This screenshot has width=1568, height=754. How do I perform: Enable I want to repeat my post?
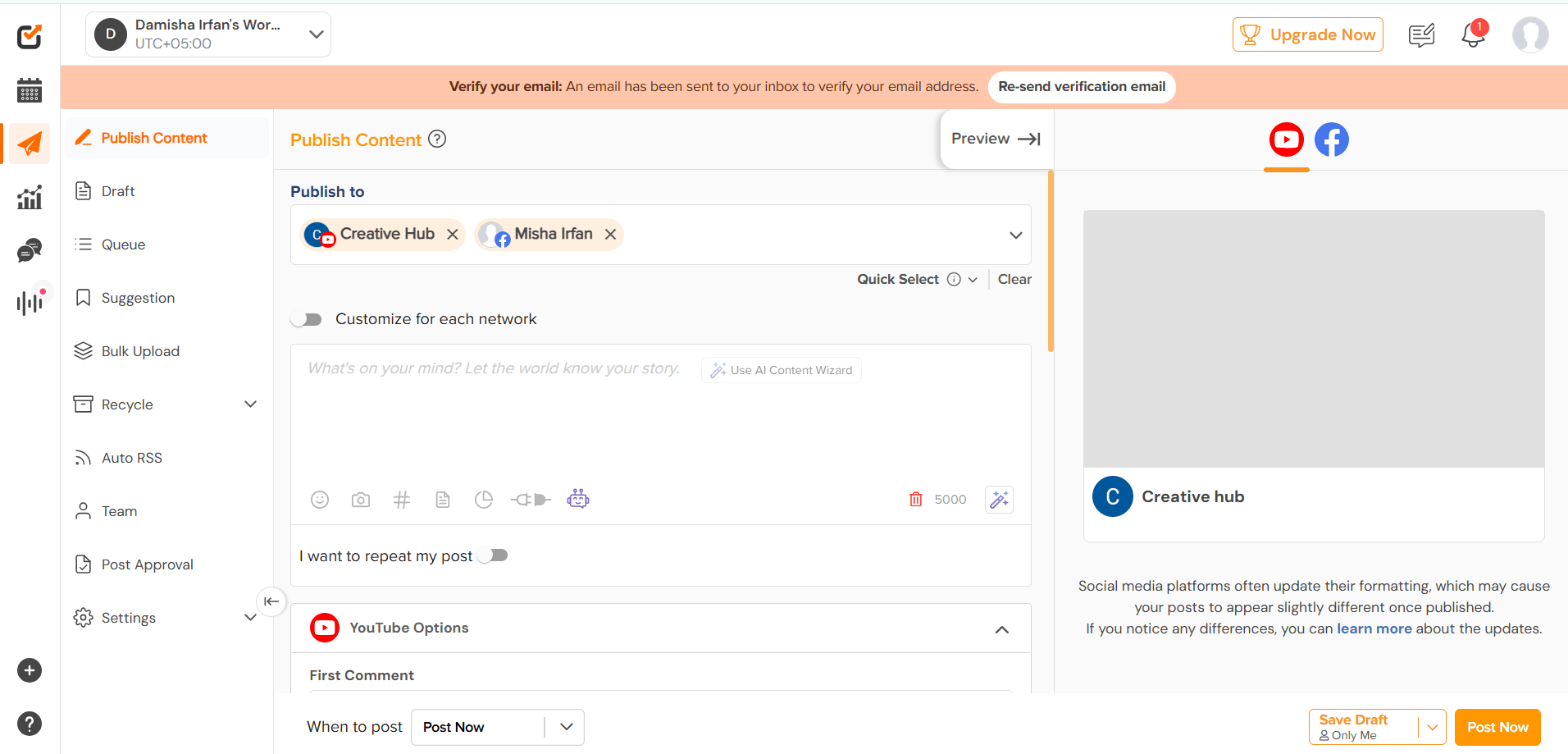[x=493, y=555]
